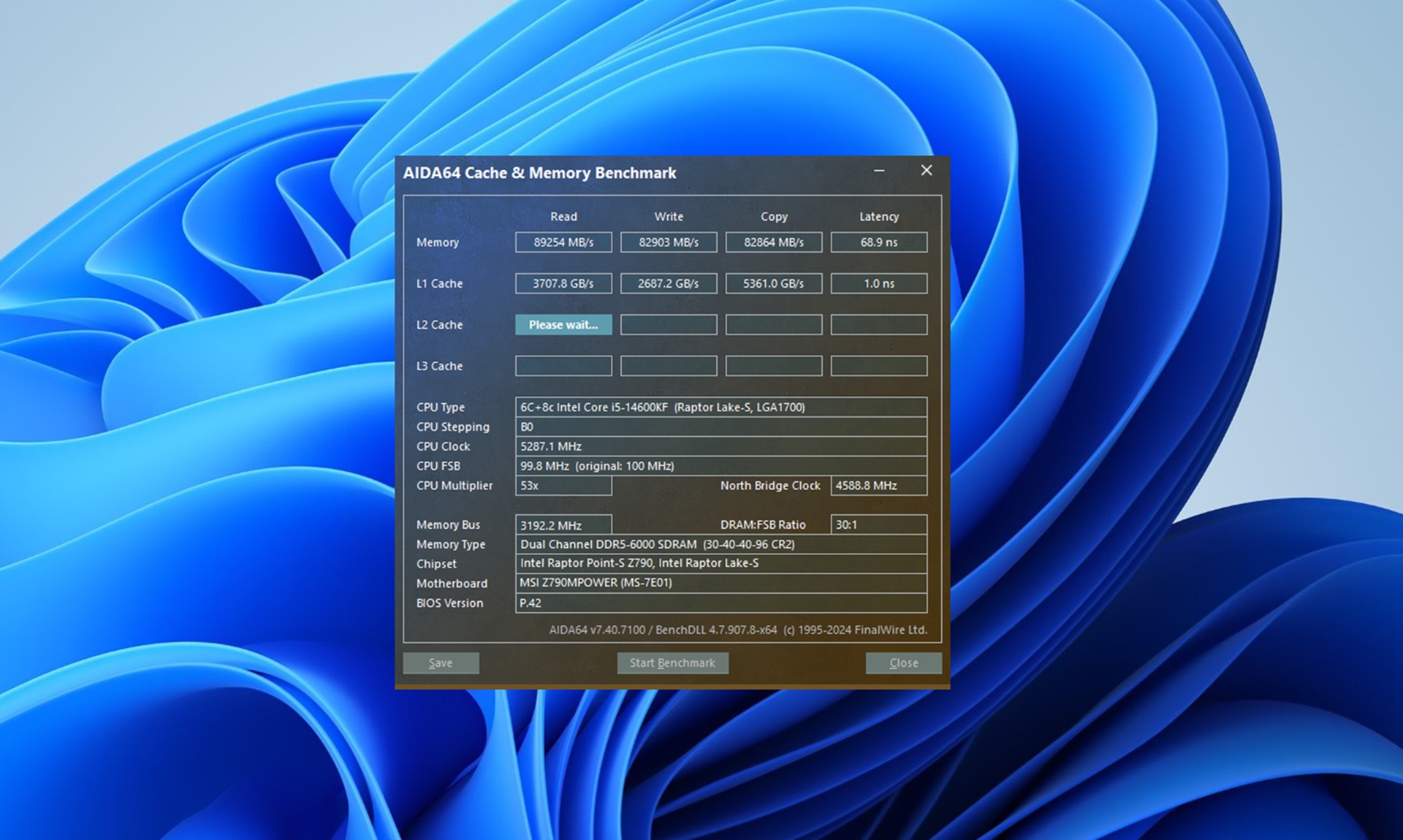Click the CPU Clock 5287.1 MHz field
Viewport: 1403px width, 840px height.
(720, 446)
